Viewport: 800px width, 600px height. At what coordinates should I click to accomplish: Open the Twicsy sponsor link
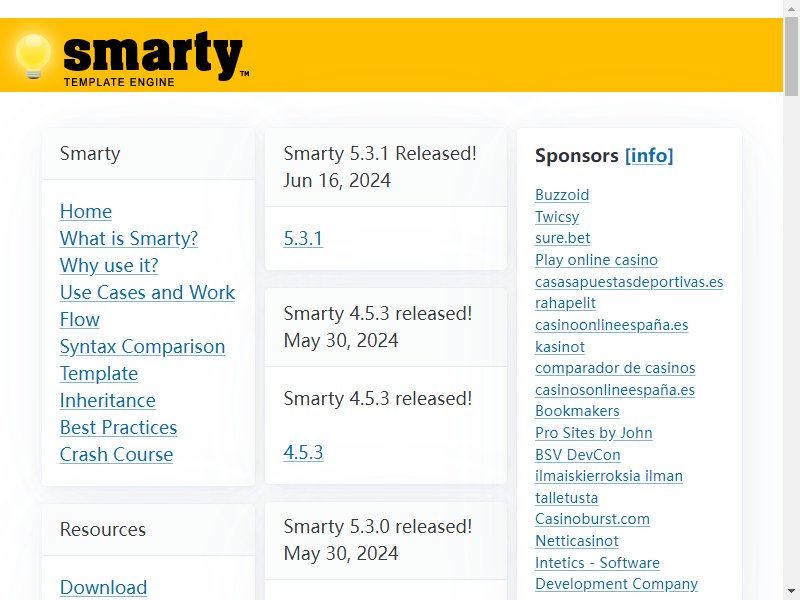click(x=557, y=217)
